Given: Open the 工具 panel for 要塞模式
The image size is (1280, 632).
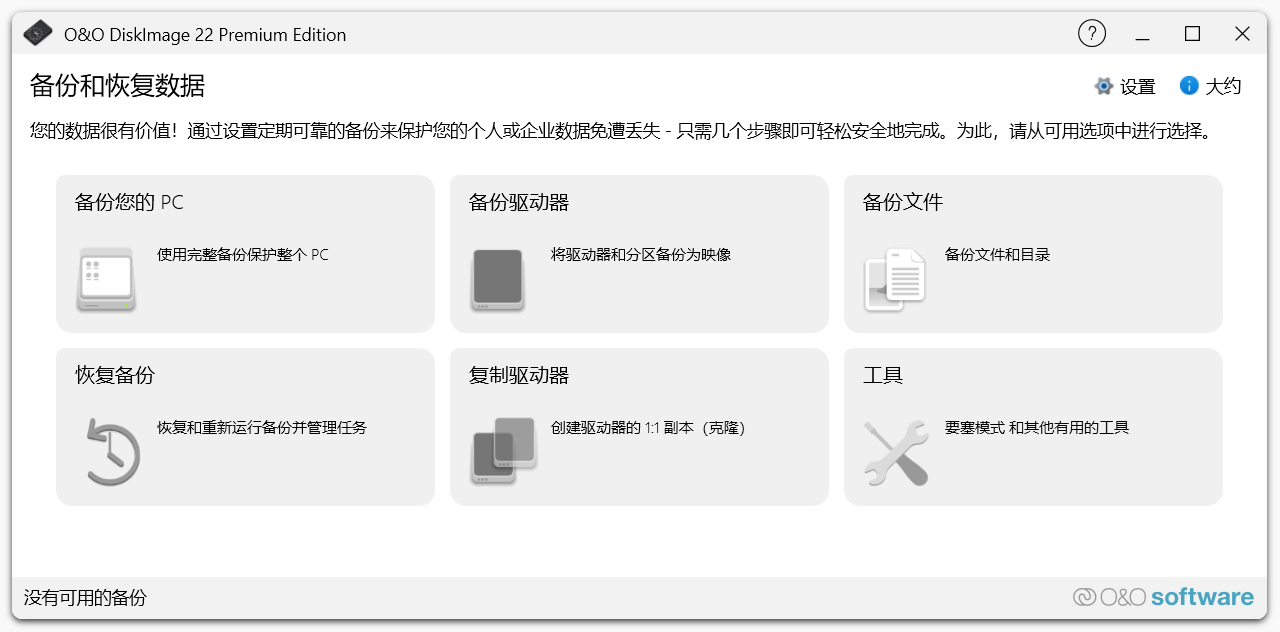Looking at the screenshot, I should [x=1033, y=426].
